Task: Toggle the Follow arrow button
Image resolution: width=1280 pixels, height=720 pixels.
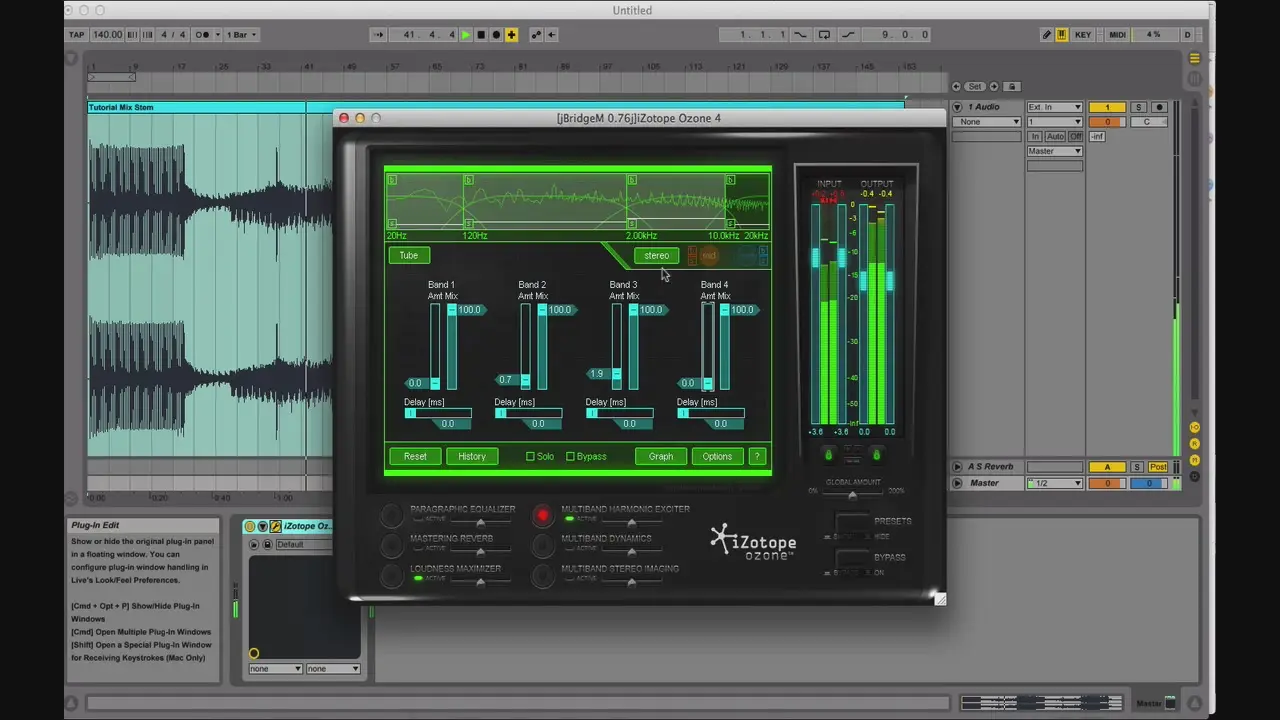Action: [x=378, y=35]
